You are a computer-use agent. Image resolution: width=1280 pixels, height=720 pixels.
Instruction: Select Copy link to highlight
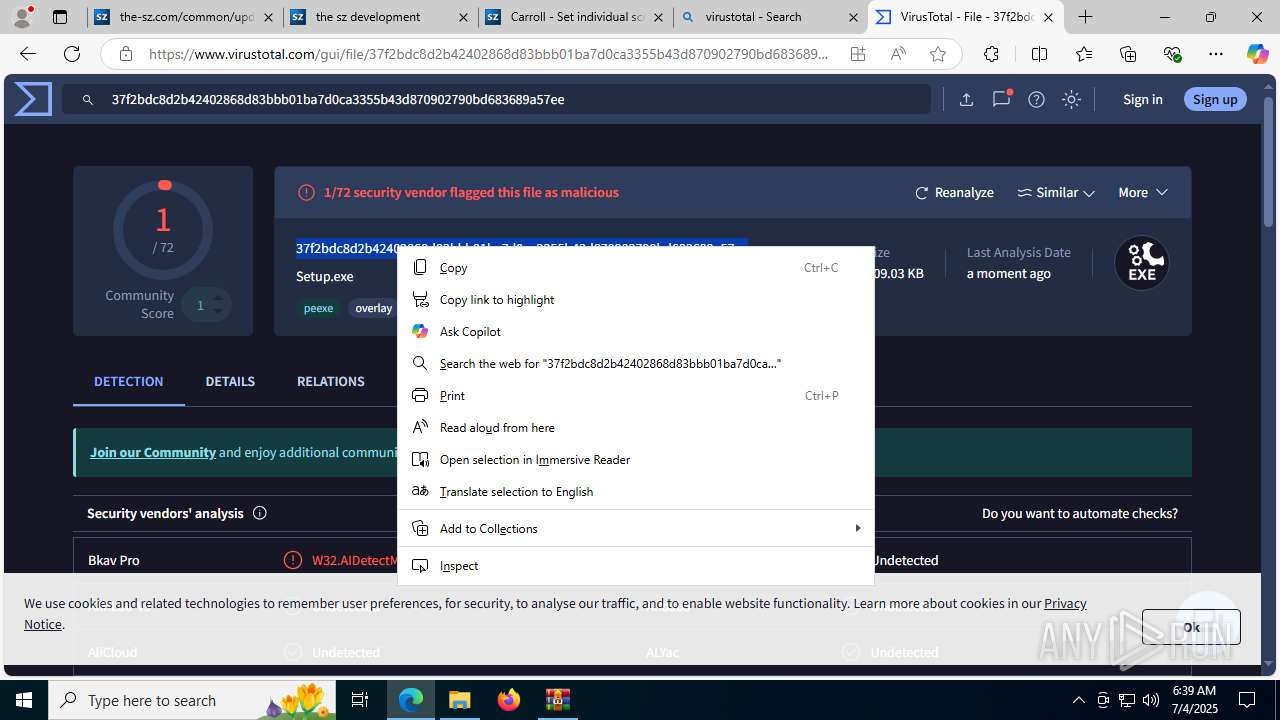click(636, 299)
